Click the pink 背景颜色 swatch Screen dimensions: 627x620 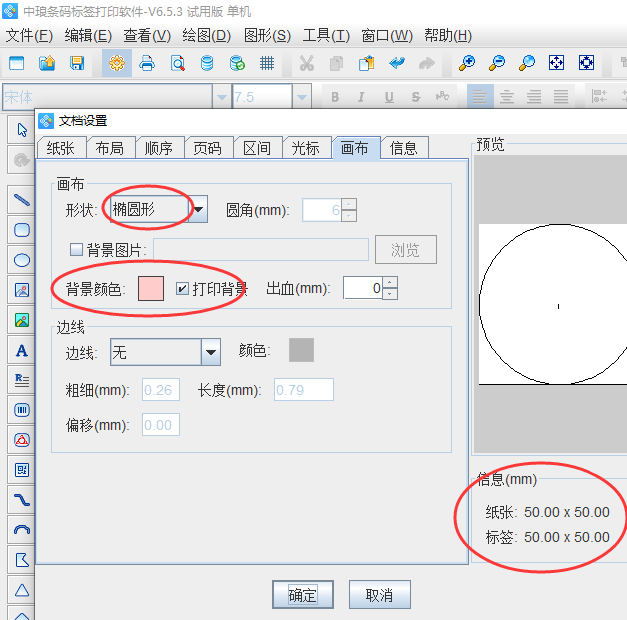tap(151, 289)
